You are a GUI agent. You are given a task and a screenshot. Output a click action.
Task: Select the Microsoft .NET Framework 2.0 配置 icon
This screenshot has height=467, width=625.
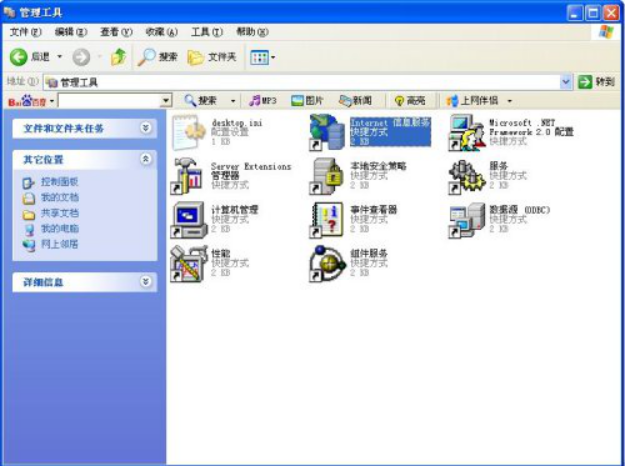click(x=466, y=132)
